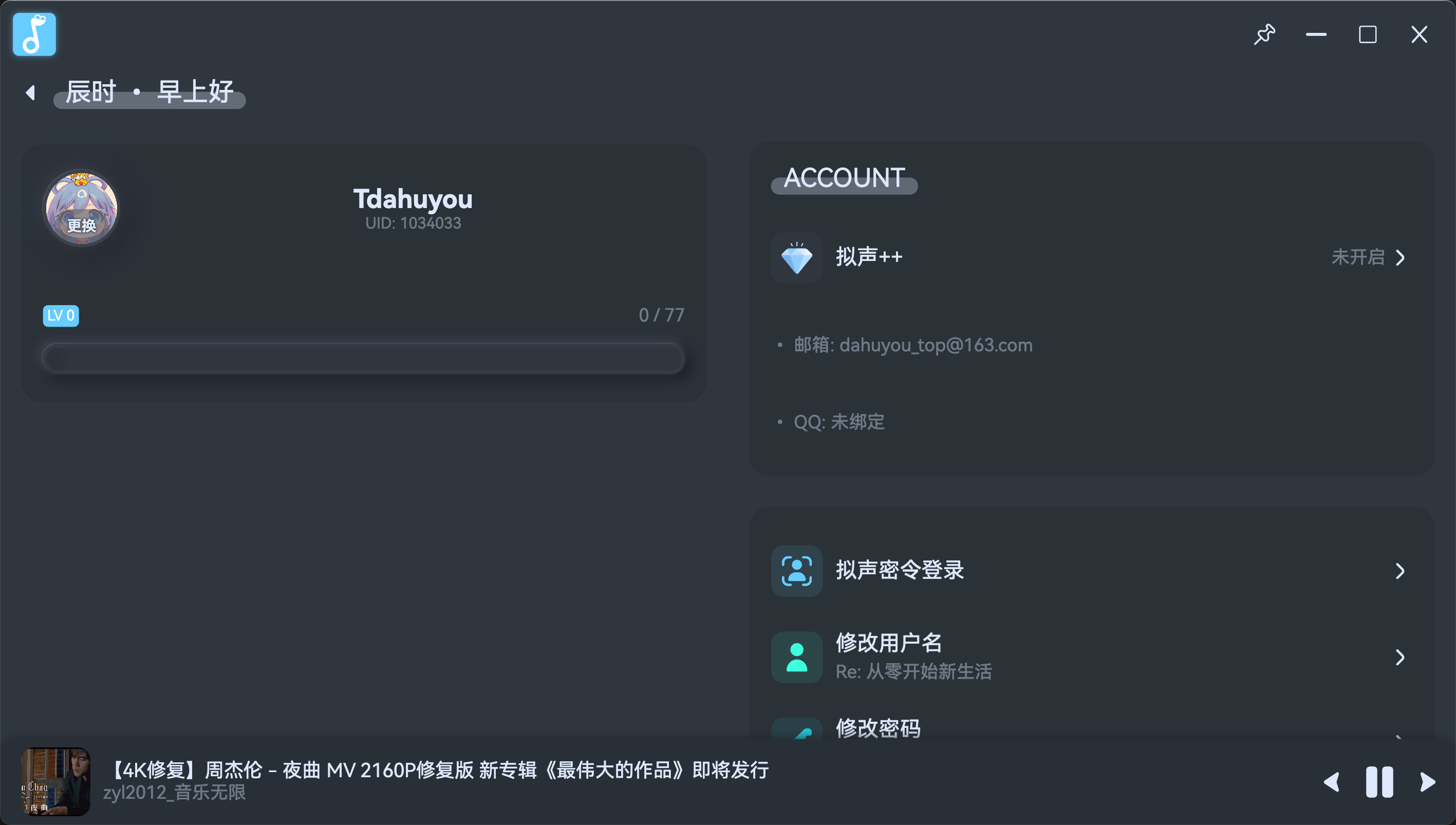1456x825 pixels.
Task: Click the QQ: 未绑定 binding entry
Action: point(839,422)
